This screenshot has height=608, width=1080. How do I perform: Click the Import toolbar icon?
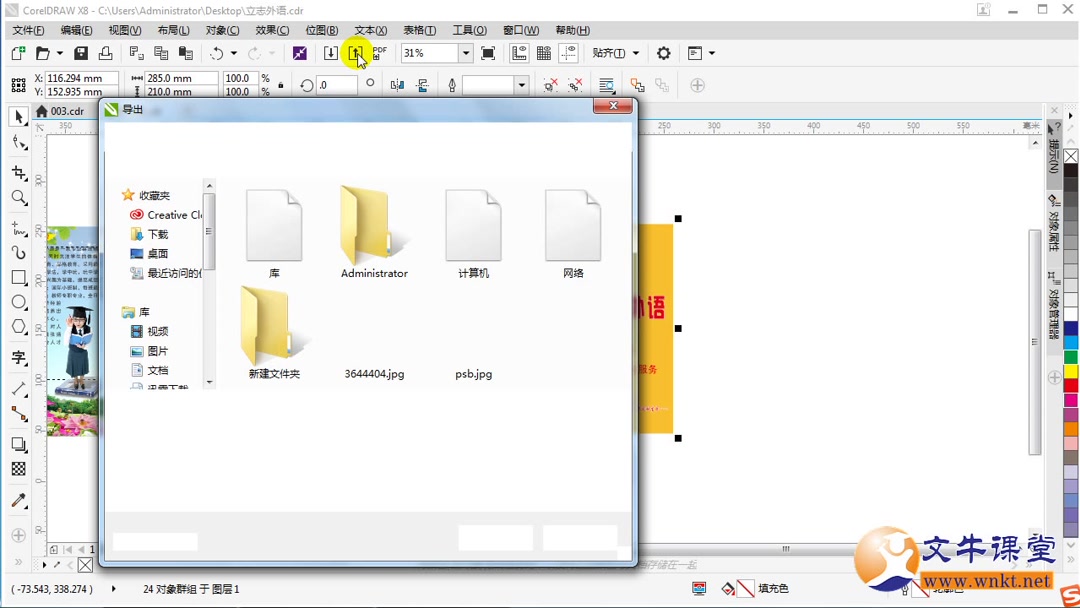331,53
